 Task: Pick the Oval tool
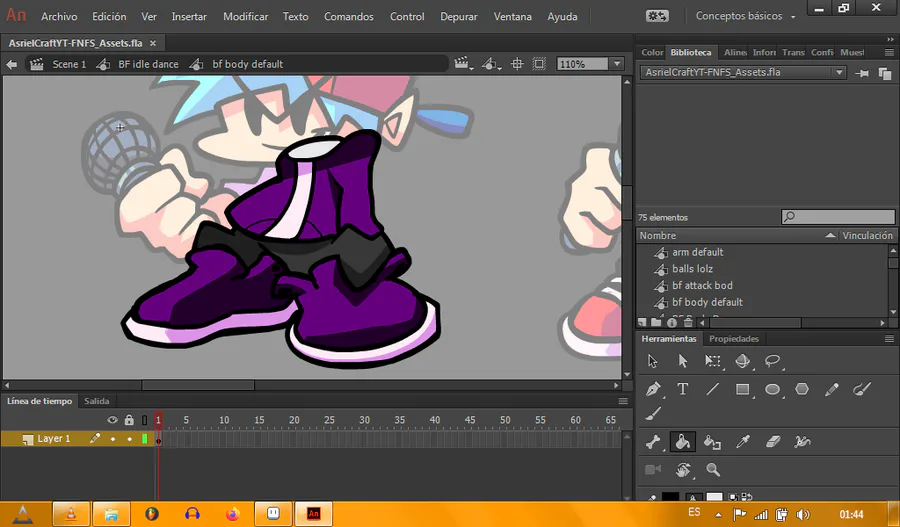coord(772,389)
